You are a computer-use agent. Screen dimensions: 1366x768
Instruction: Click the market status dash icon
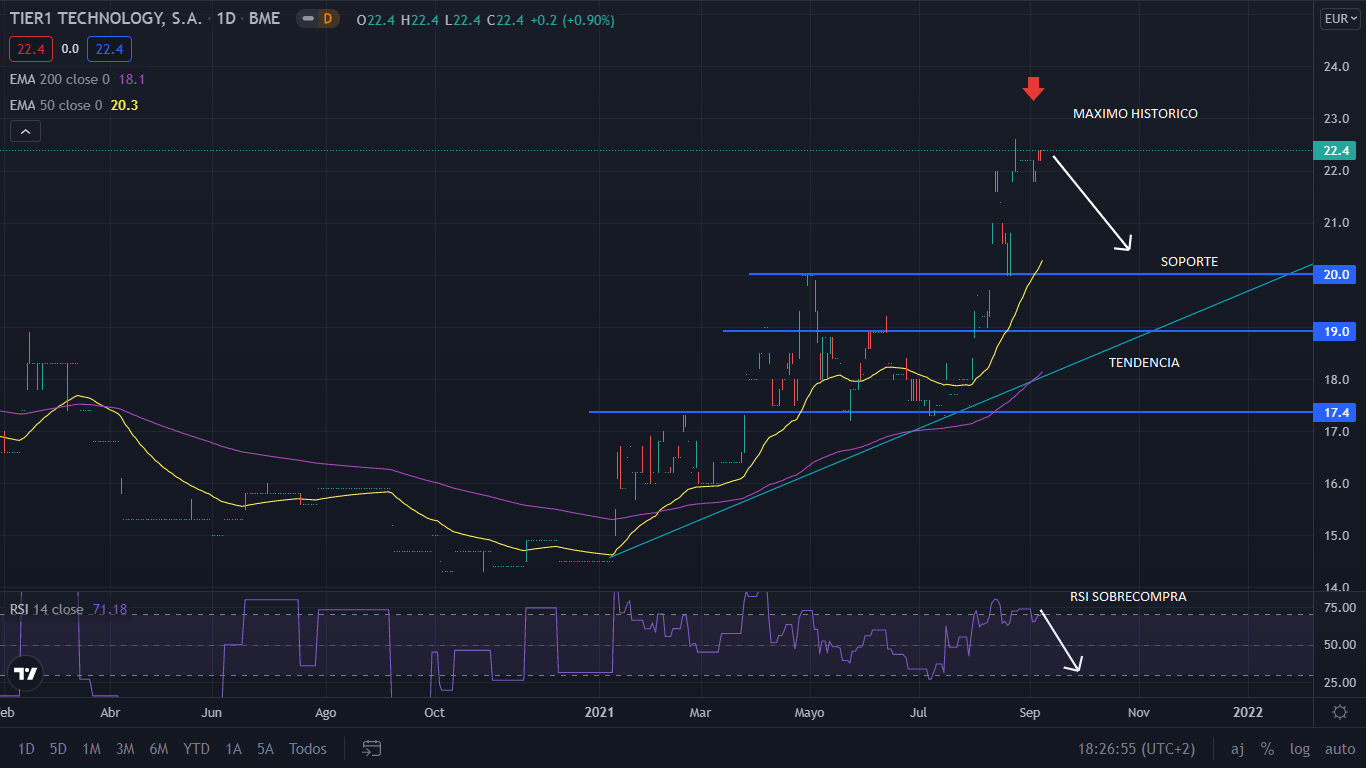(x=306, y=19)
